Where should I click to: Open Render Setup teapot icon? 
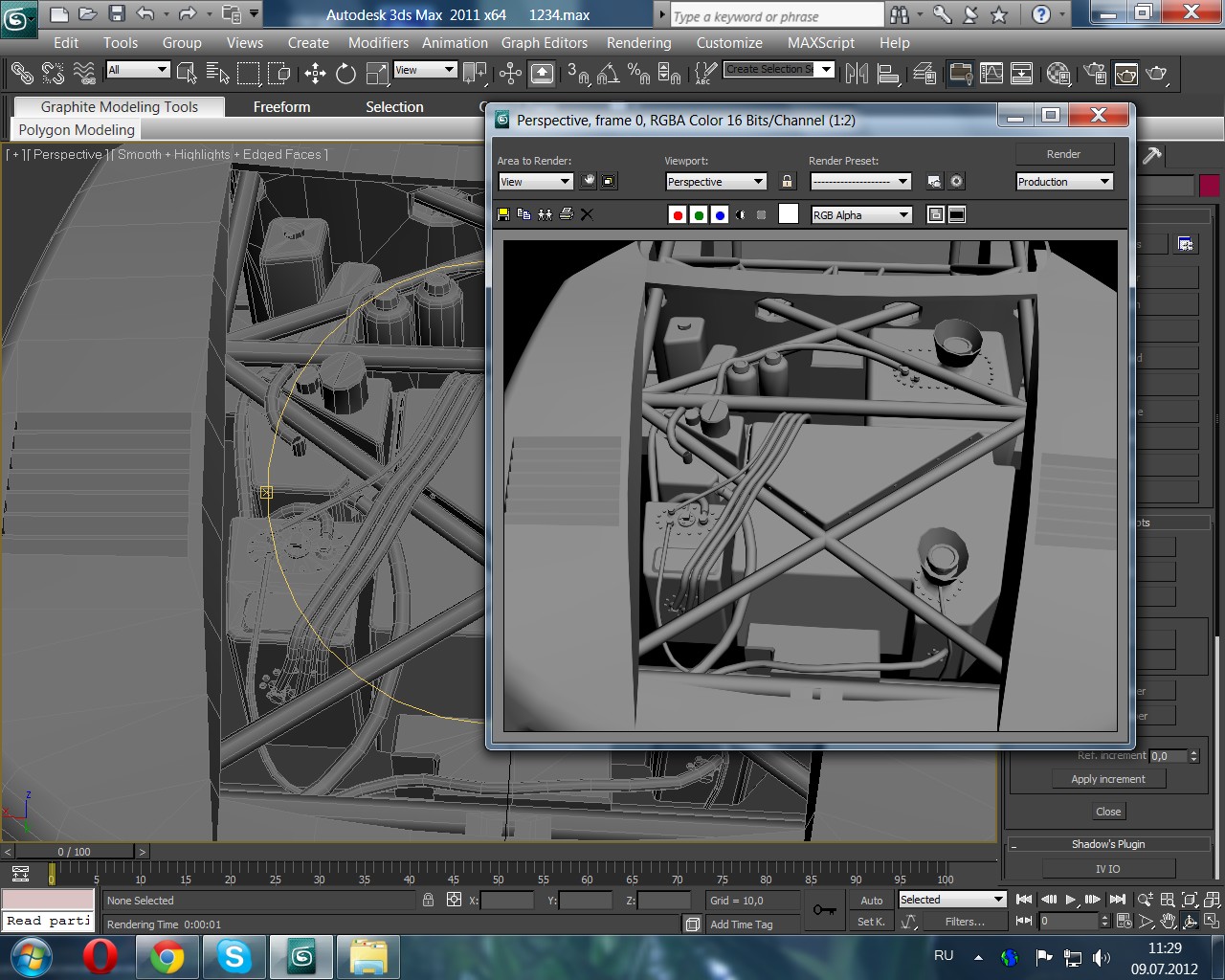[x=1094, y=73]
